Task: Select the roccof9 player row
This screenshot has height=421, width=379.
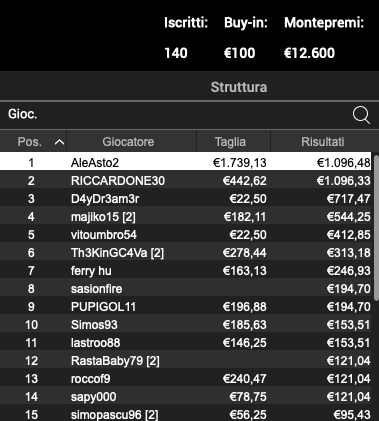Action: [186, 379]
